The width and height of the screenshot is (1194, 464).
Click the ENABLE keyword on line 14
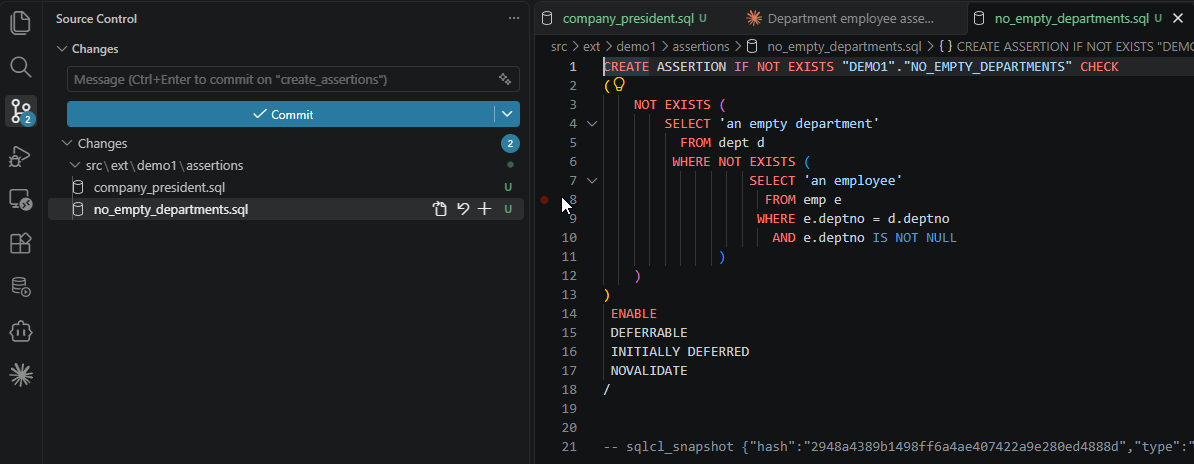coord(634,314)
